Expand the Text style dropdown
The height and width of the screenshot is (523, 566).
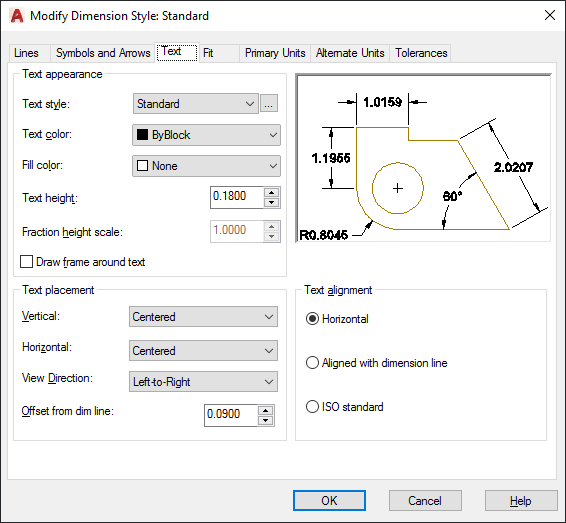(x=196, y=104)
